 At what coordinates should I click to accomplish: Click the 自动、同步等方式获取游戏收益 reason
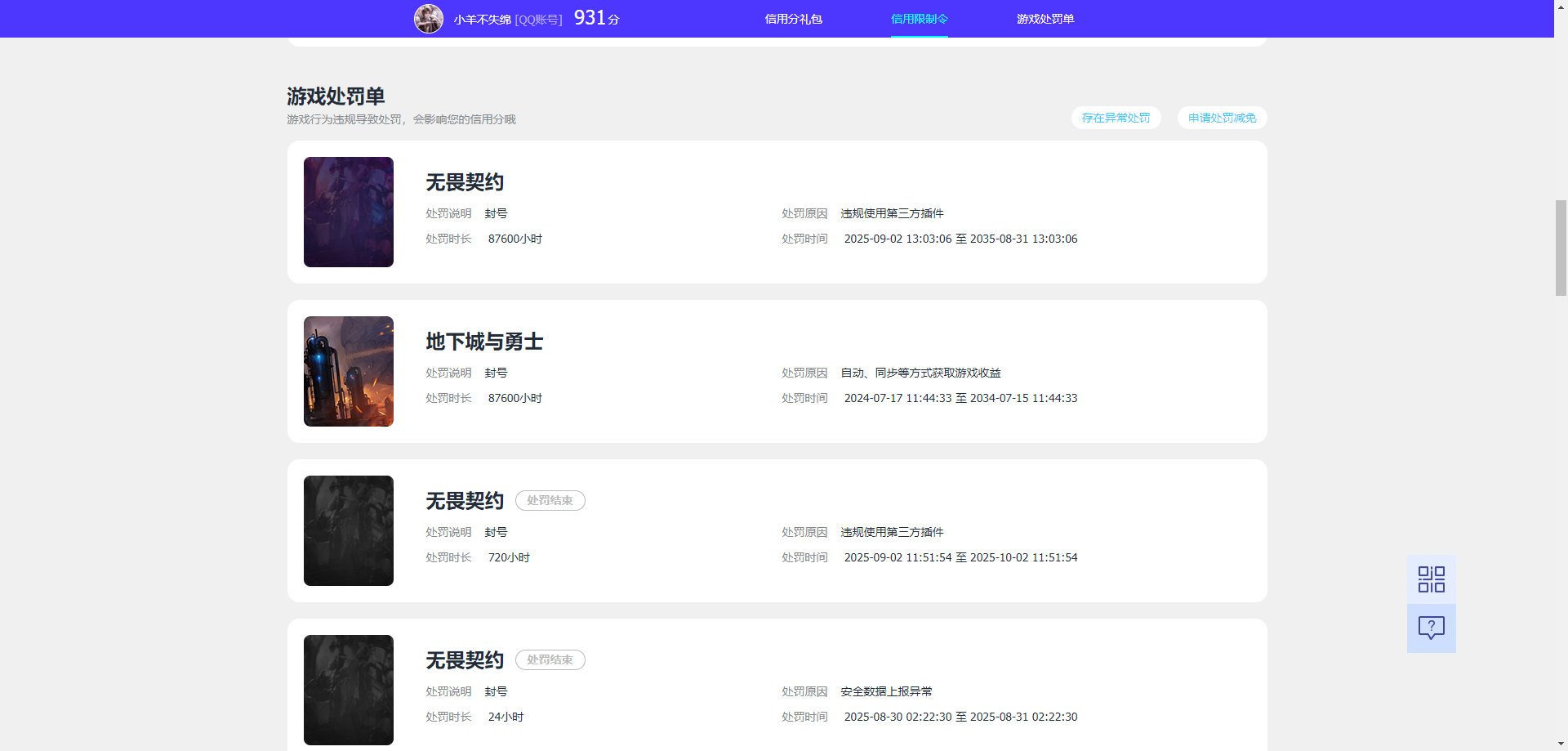921,373
